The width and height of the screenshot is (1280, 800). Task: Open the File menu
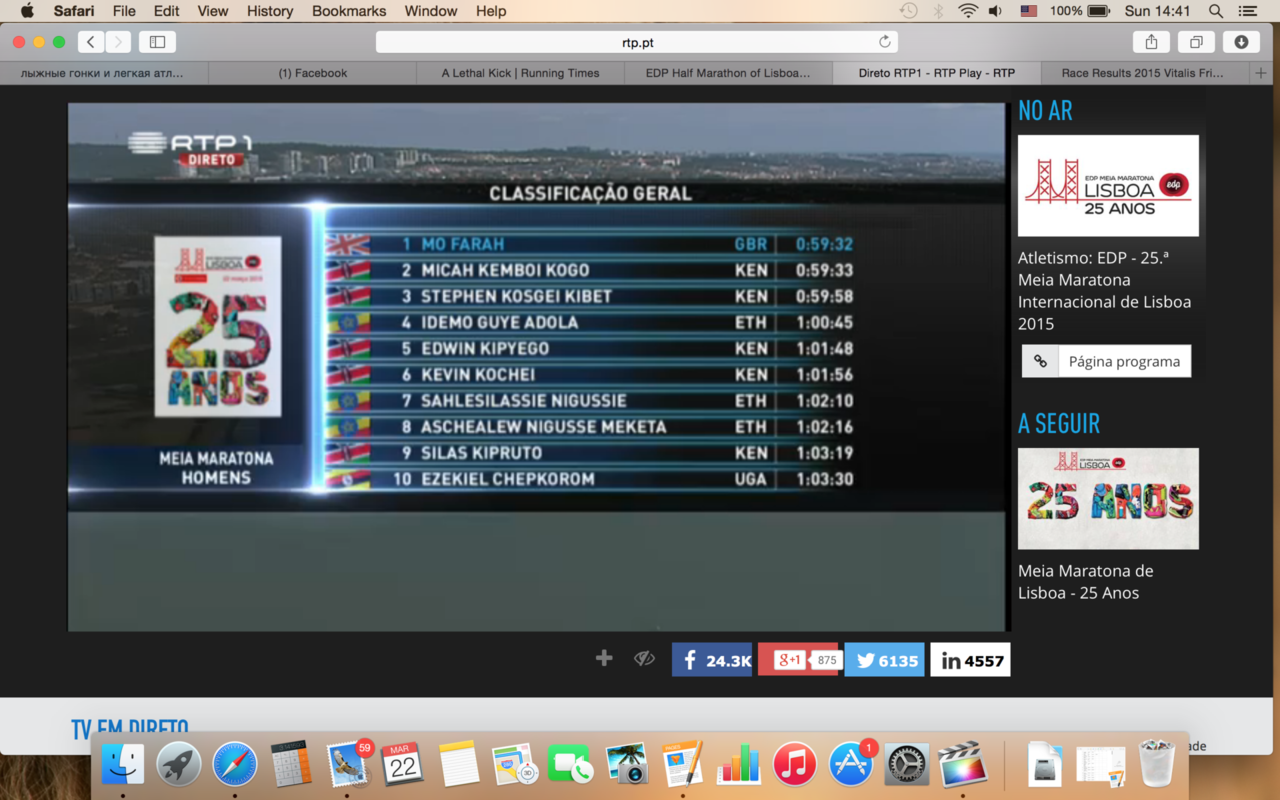coord(124,11)
